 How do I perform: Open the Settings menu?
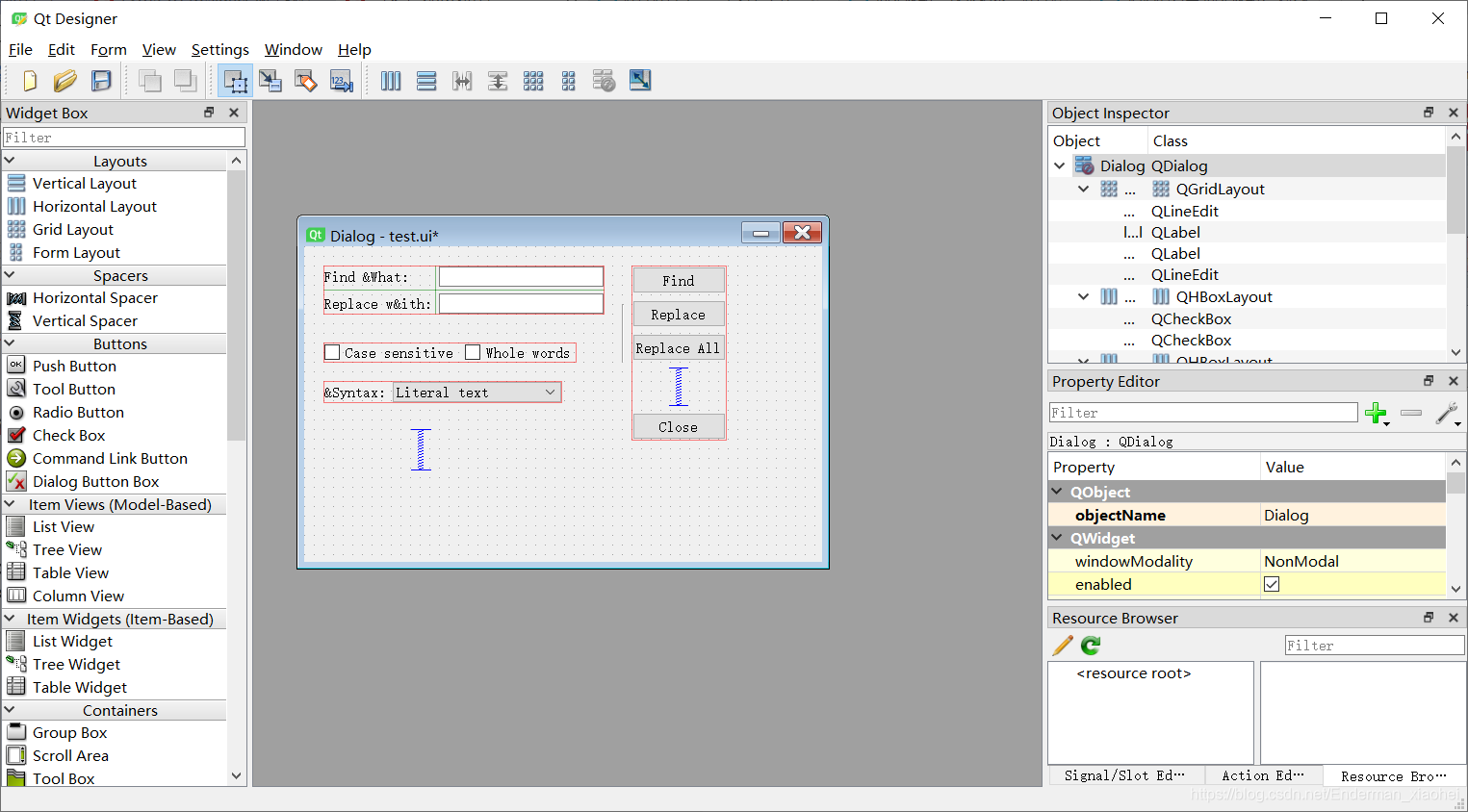tap(220, 49)
